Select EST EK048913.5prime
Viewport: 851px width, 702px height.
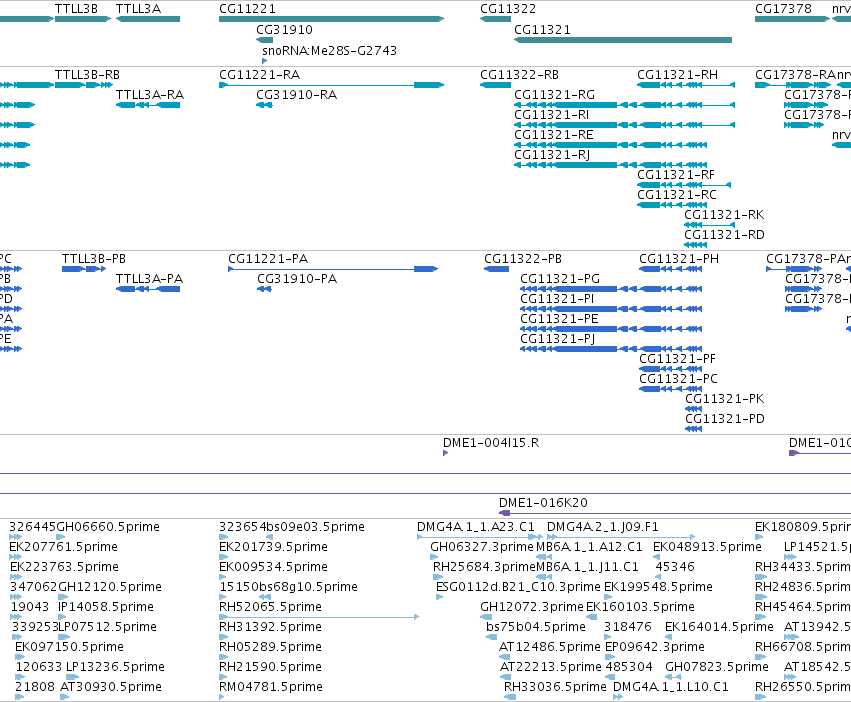pos(707,547)
